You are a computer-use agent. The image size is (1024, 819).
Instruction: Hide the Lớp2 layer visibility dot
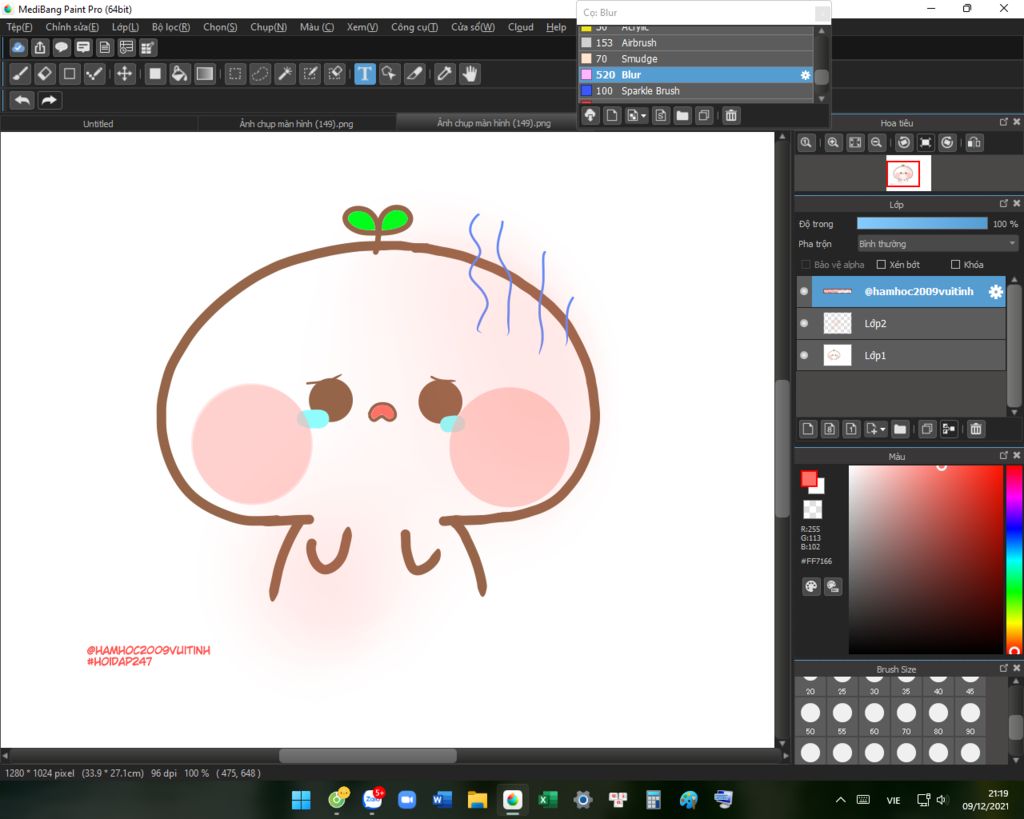pyautogui.click(x=804, y=324)
